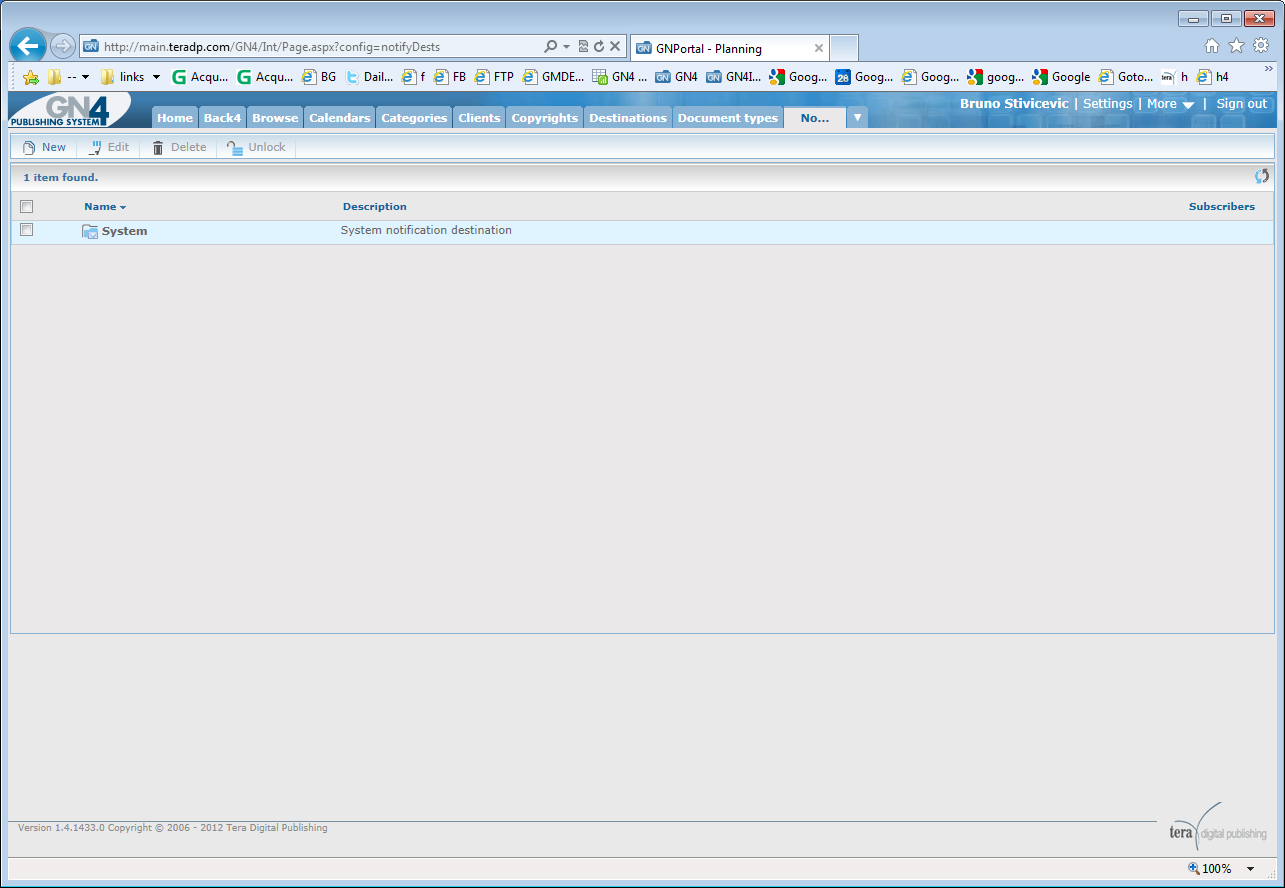The height and width of the screenshot is (888, 1285).
Task: Click the GN4 Publishing System logo
Action: (70, 110)
